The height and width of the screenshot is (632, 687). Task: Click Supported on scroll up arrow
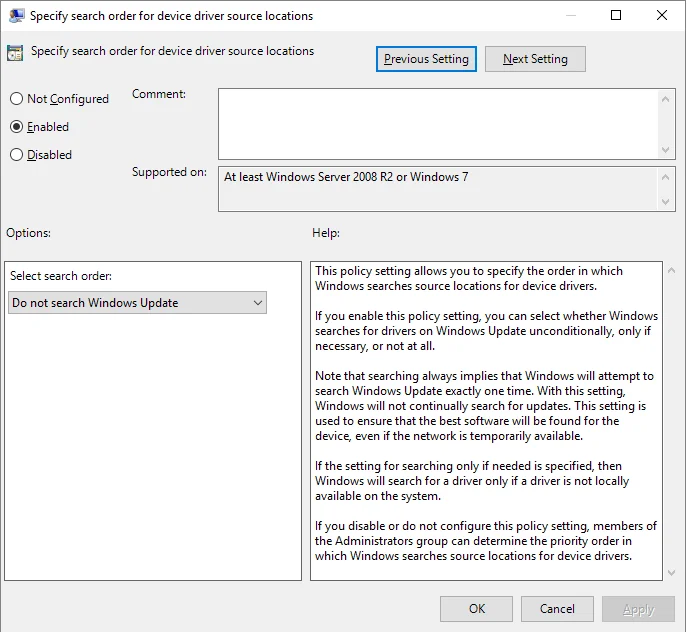point(666,177)
